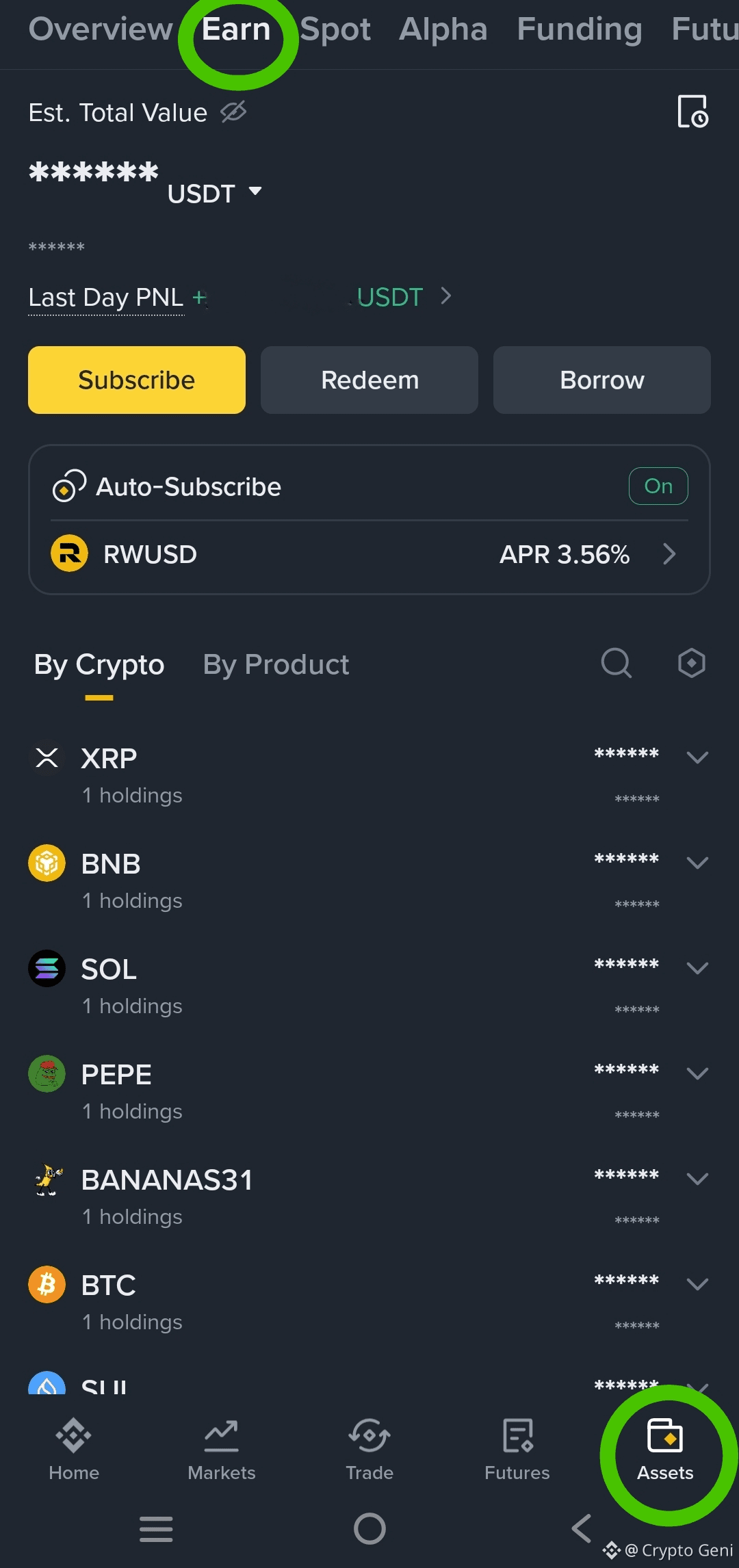Expand the BTC holdings chevron
Screen dimensions: 739x1568
697,1284
